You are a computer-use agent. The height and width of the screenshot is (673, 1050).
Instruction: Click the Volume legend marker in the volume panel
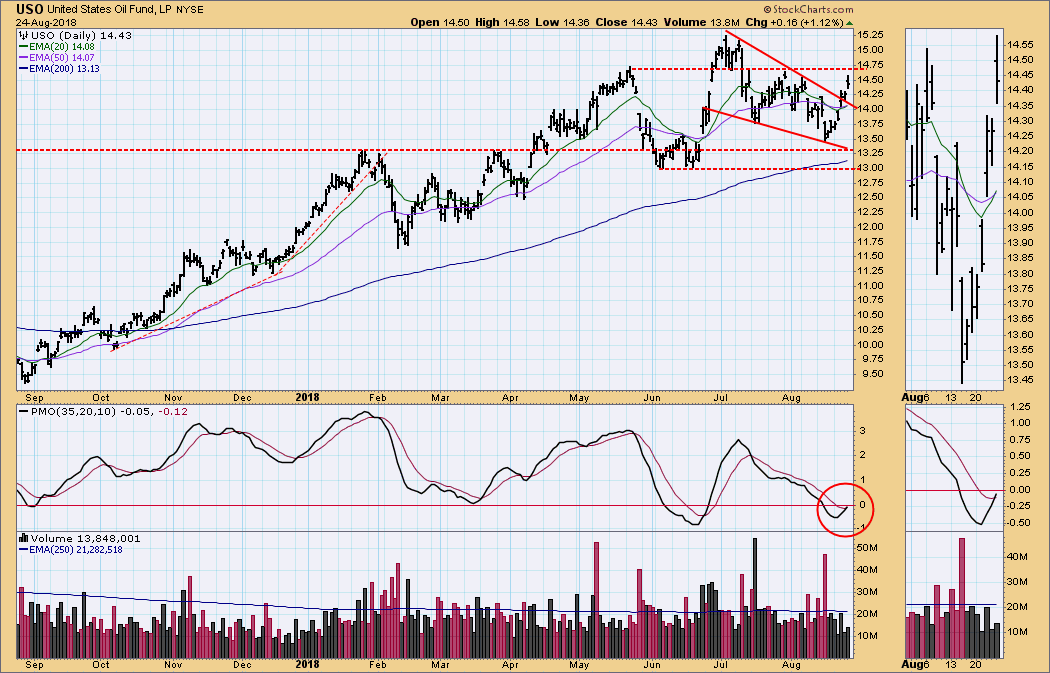click(24, 537)
